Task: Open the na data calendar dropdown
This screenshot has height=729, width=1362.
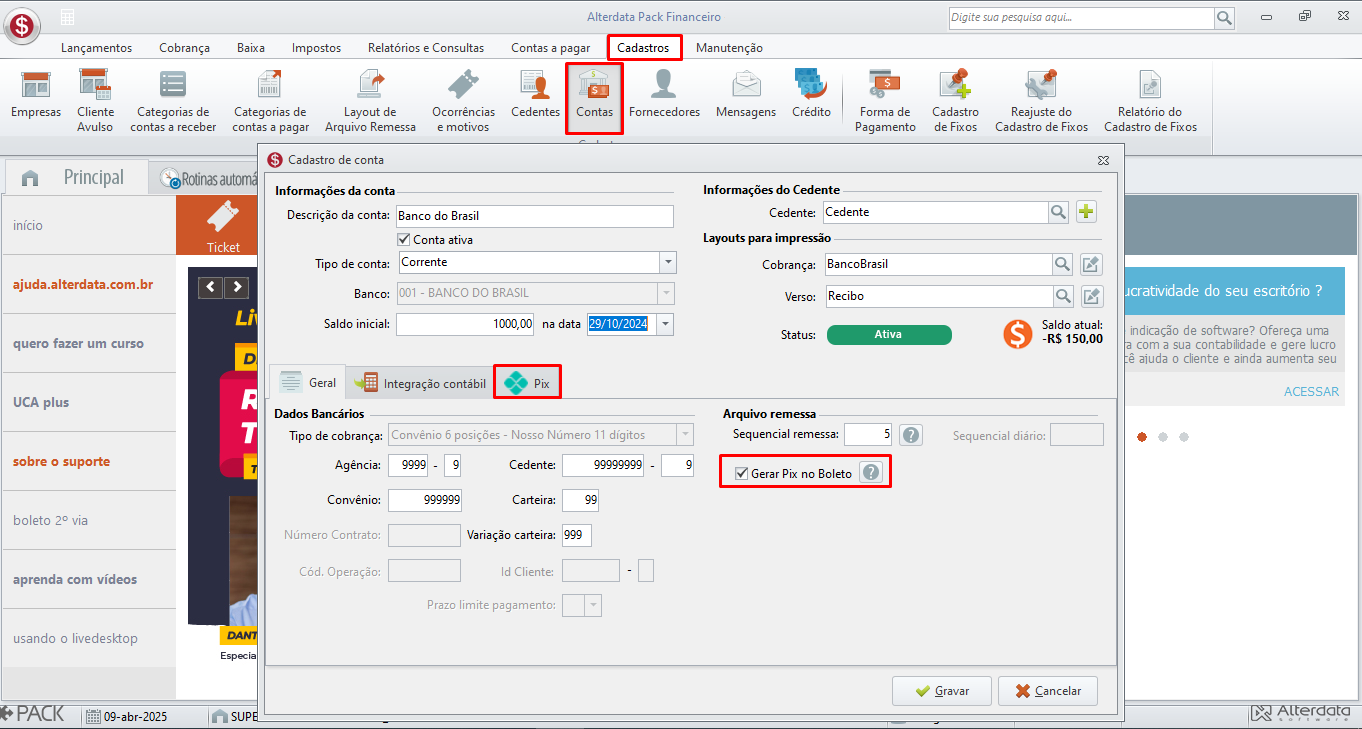Action: pos(666,324)
